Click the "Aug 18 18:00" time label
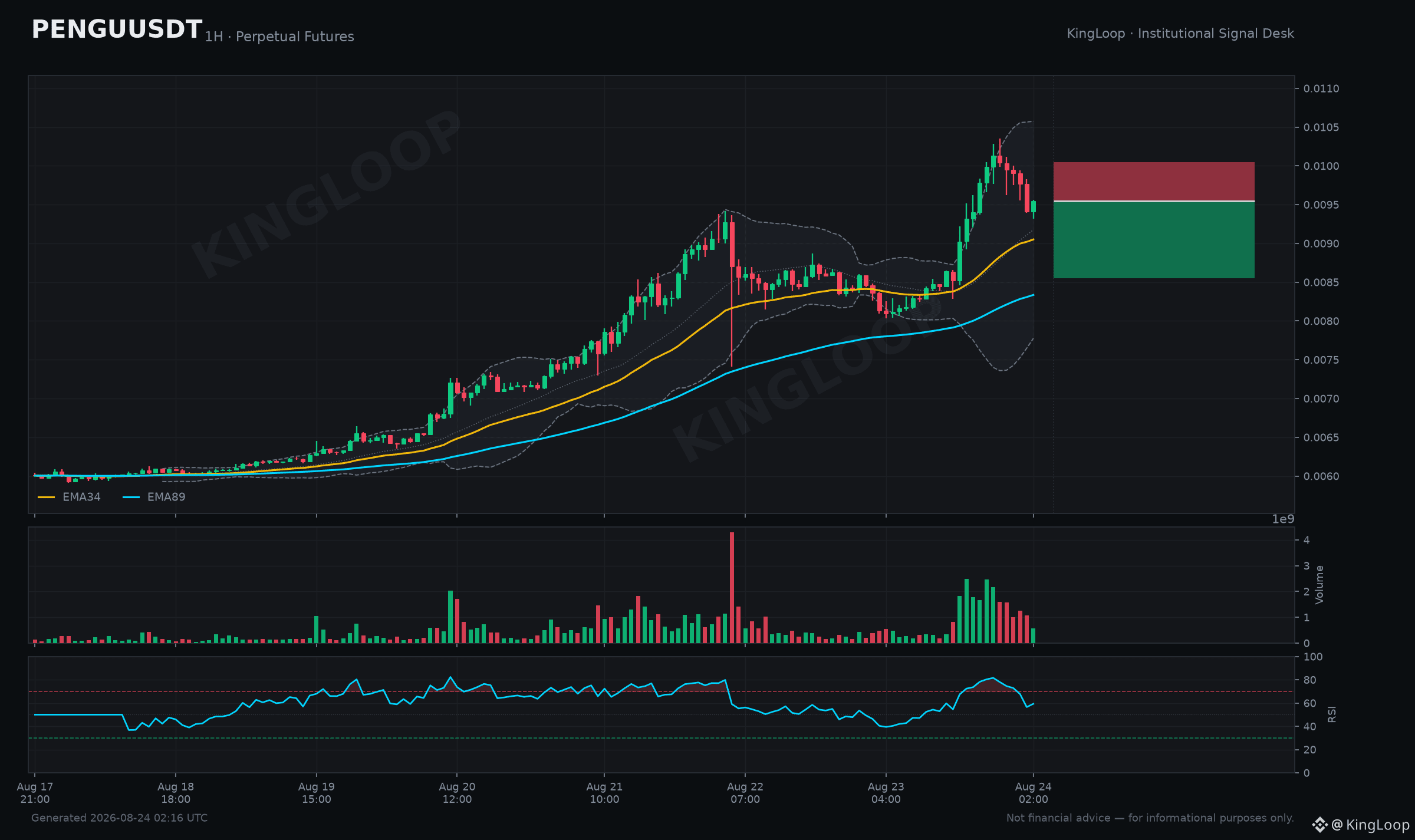This screenshot has height=840, width=1415. click(x=176, y=793)
